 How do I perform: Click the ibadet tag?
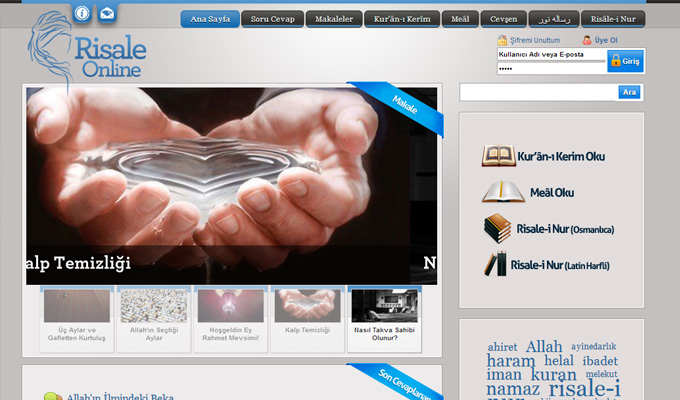click(x=600, y=361)
